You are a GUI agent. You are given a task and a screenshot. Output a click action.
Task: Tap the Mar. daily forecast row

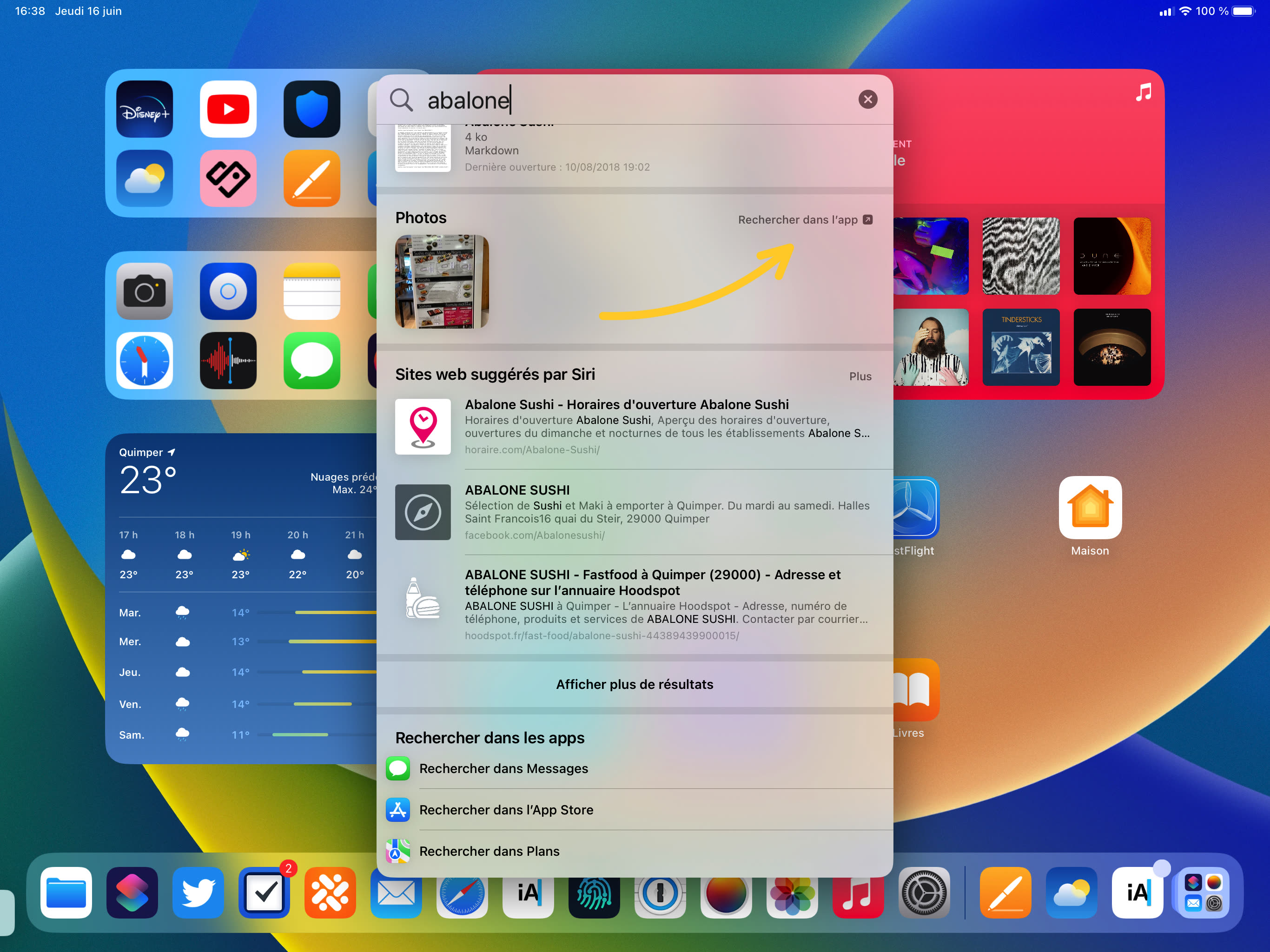(247, 613)
